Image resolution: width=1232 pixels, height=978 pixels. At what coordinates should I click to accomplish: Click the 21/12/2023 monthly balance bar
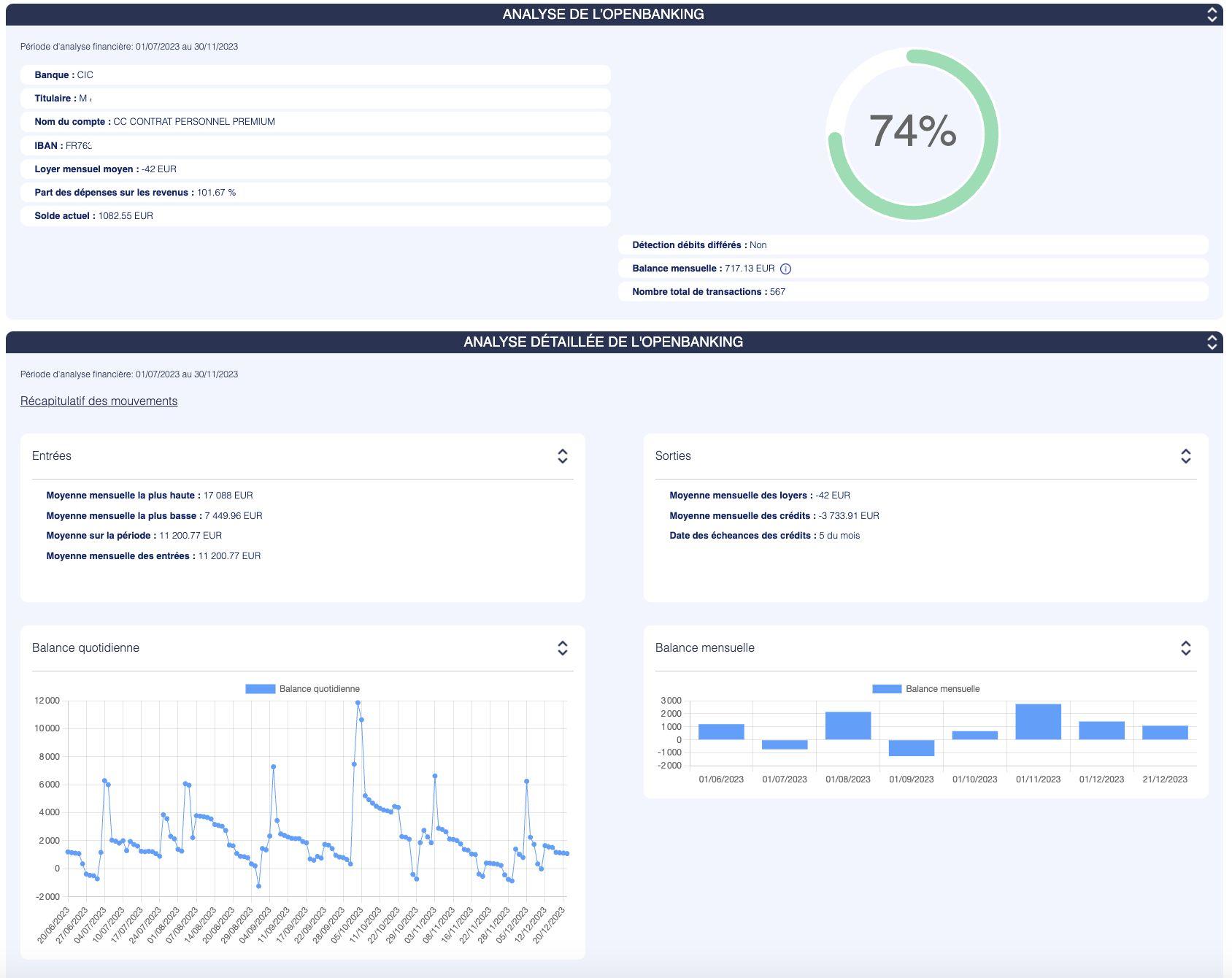coord(1165,733)
